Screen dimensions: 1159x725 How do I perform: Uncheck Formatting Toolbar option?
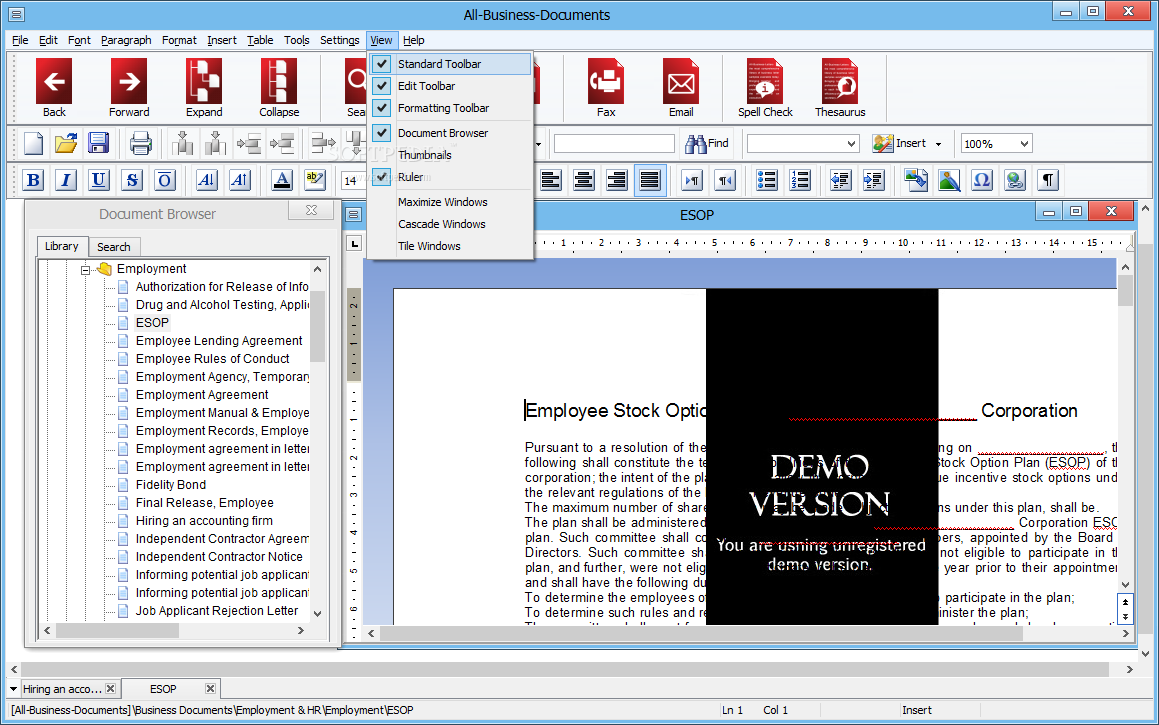click(x=450, y=108)
